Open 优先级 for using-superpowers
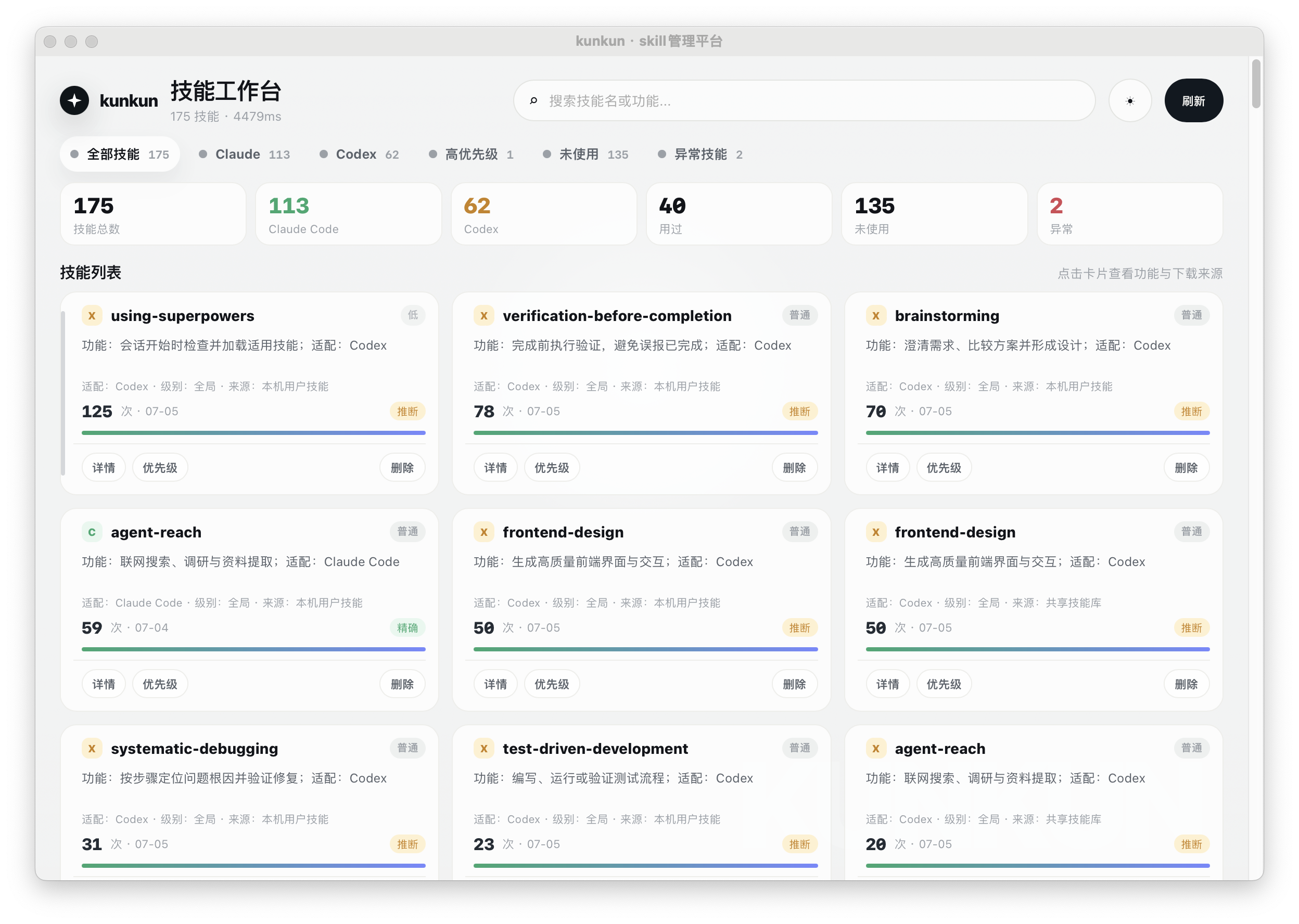This screenshot has width=1299, height=924. (x=160, y=468)
